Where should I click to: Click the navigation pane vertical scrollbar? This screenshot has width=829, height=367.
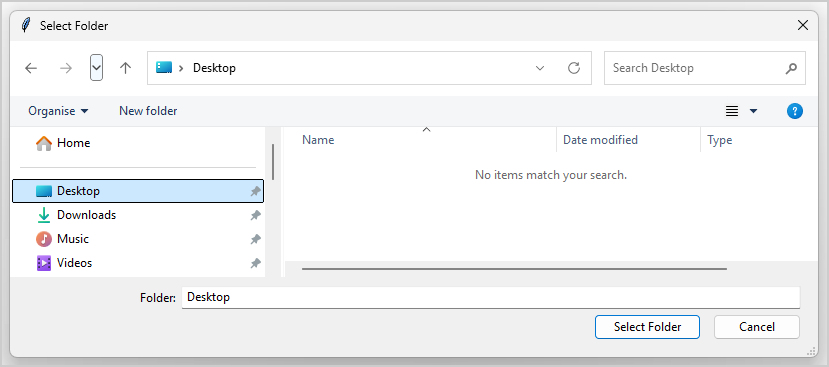tap(273, 162)
